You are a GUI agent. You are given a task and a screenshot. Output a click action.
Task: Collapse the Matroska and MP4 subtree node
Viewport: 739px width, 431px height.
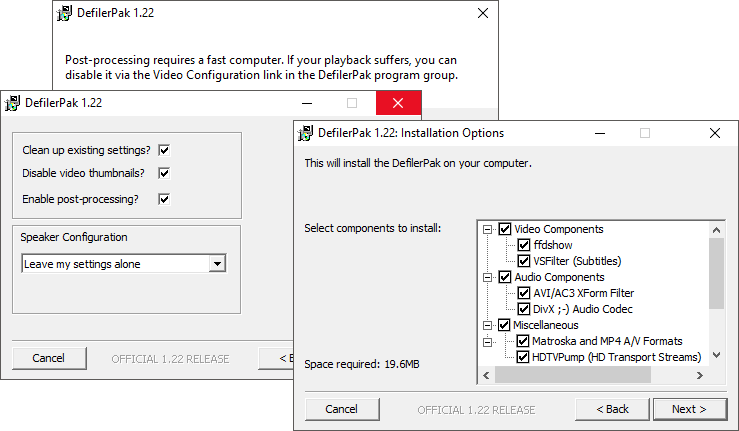click(x=487, y=342)
